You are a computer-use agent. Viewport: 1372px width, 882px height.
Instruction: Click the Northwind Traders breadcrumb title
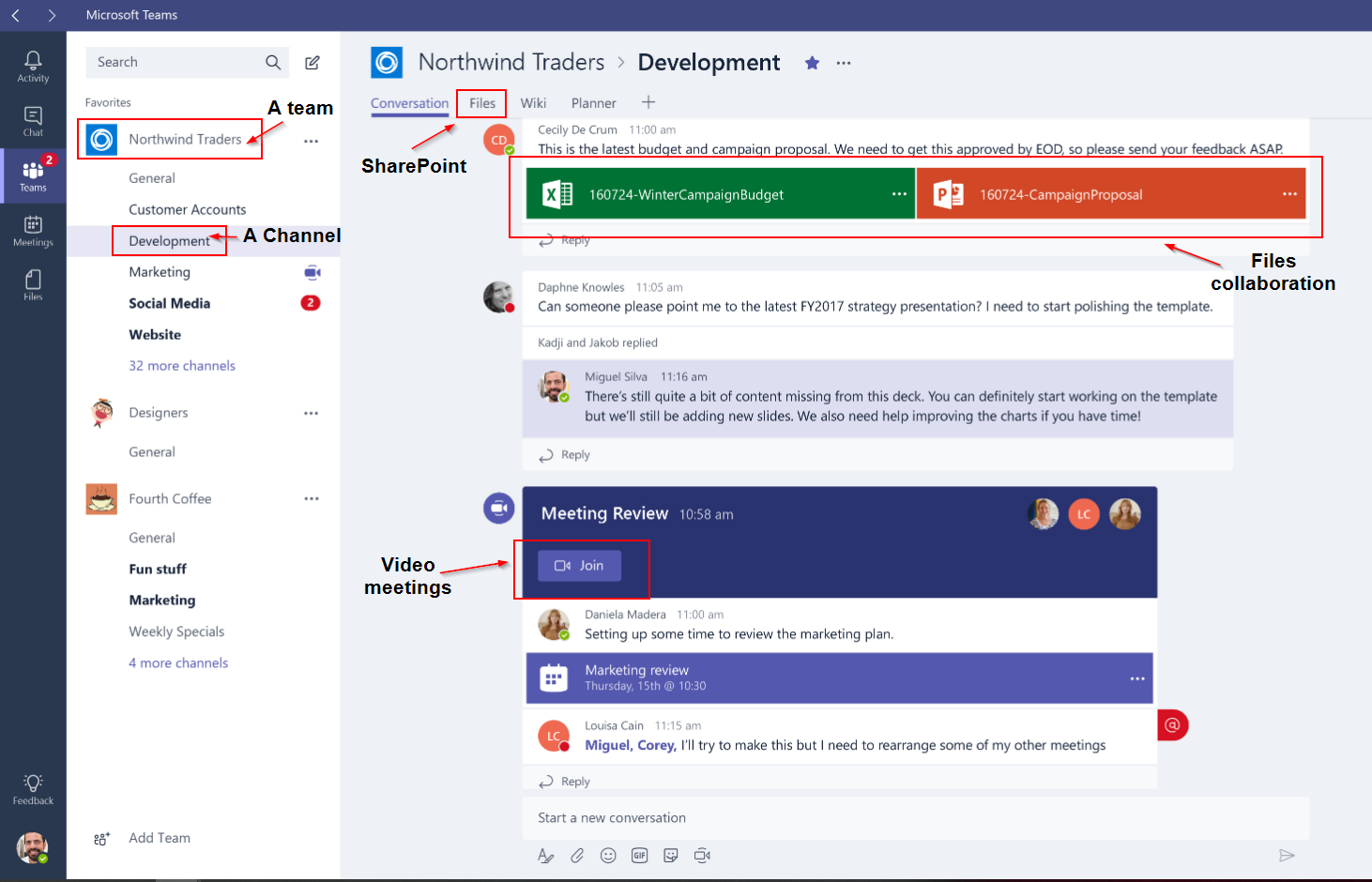pos(511,62)
